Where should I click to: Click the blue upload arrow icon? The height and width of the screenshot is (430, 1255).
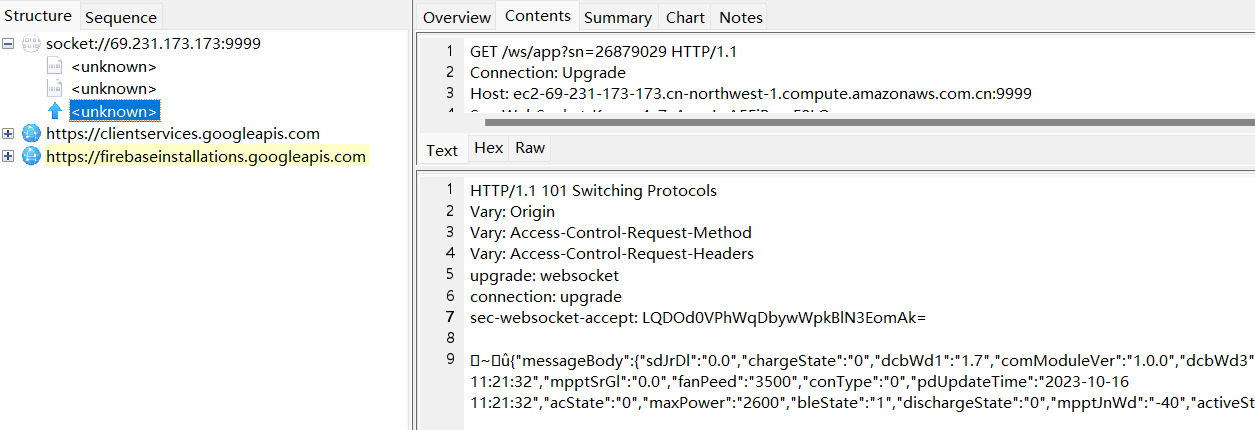(x=55, y=111)
